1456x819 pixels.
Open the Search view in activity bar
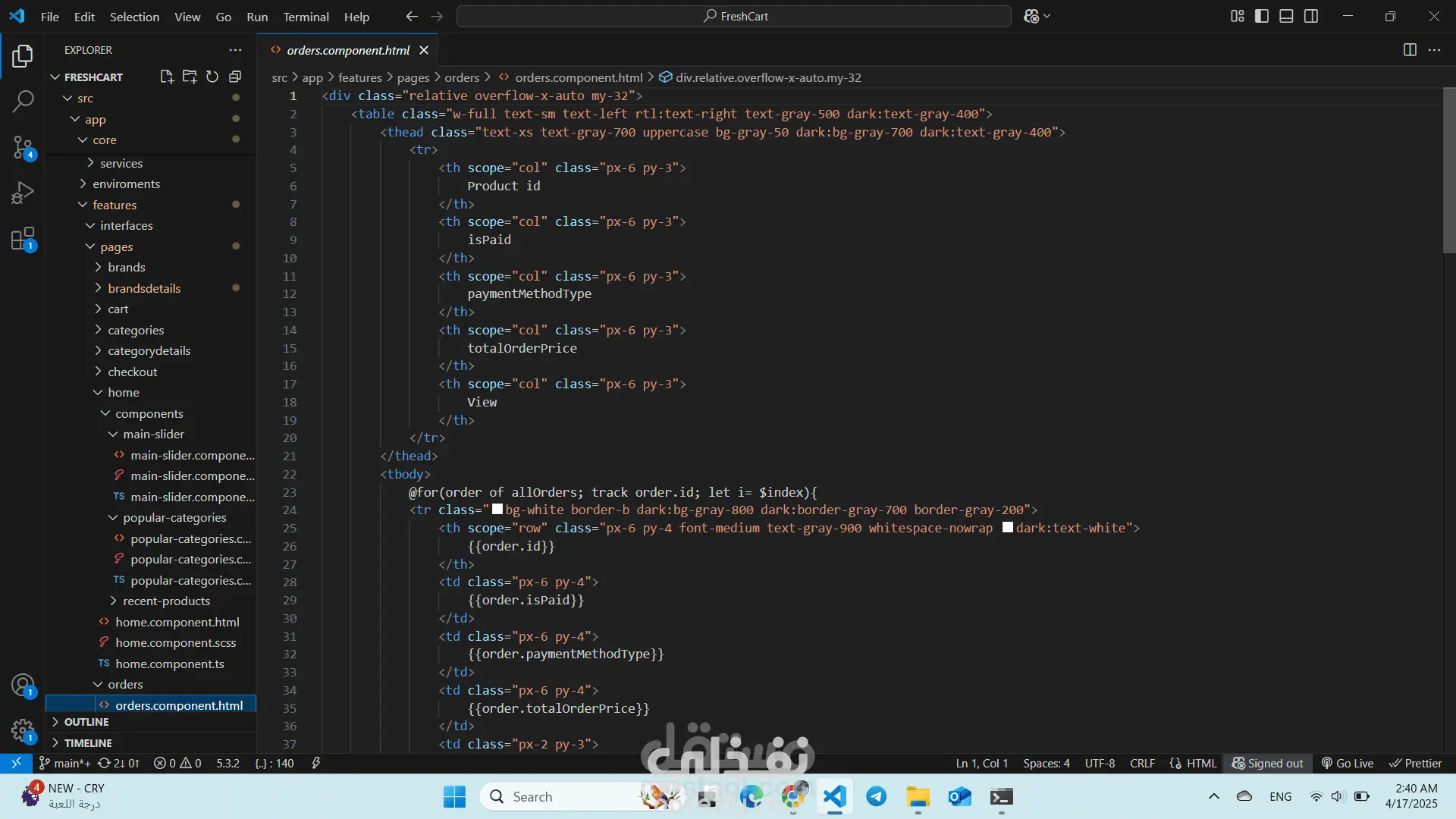click(23, 101)
